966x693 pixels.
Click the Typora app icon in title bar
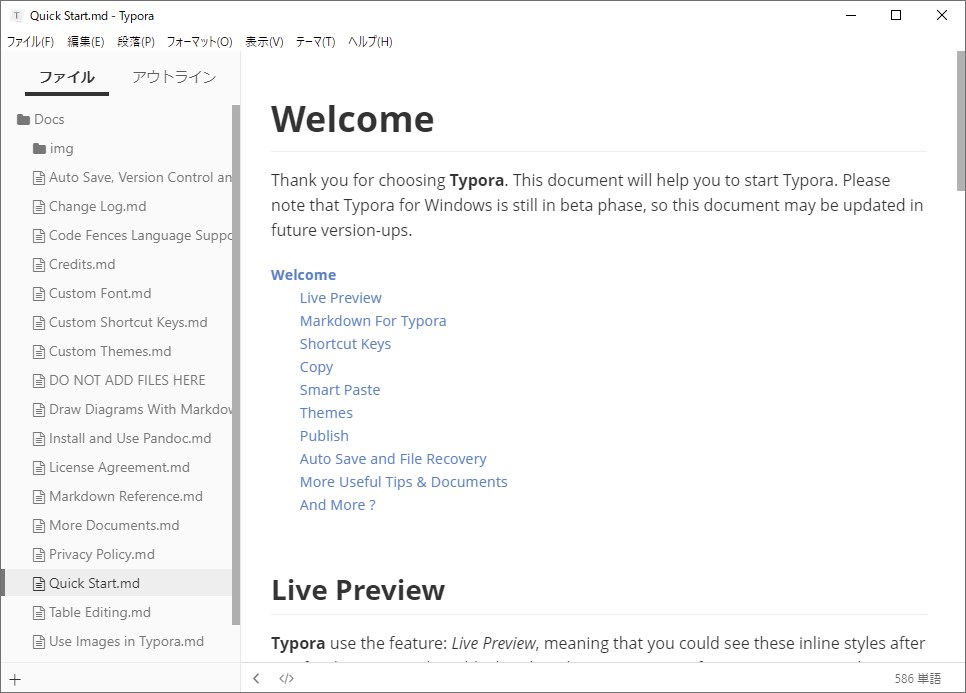point(16,16)
